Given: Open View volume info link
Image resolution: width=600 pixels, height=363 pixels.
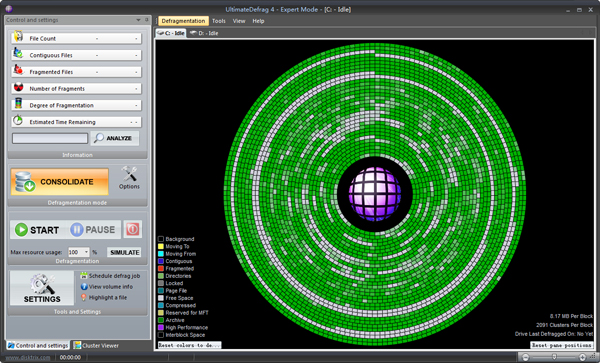Looking at the screenshot, I should coord(111,286).
